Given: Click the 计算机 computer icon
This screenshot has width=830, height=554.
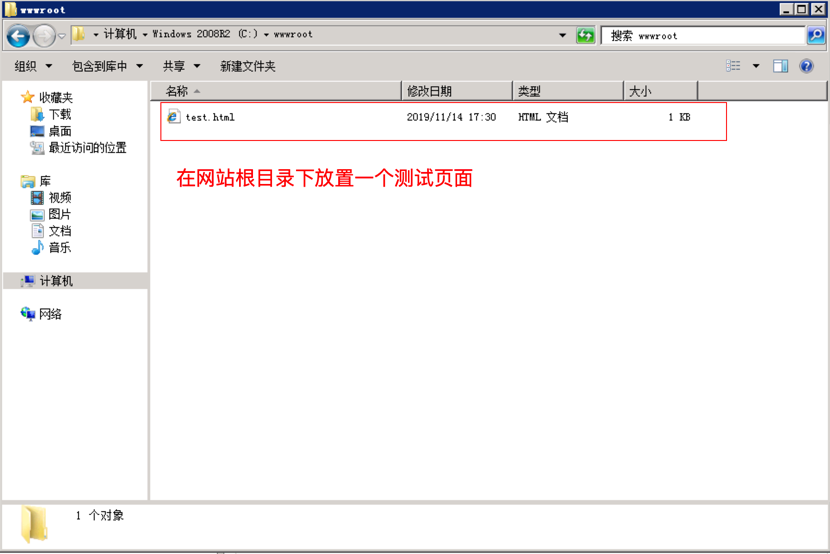Looking at the screenshot, I should tap(28, 281).
